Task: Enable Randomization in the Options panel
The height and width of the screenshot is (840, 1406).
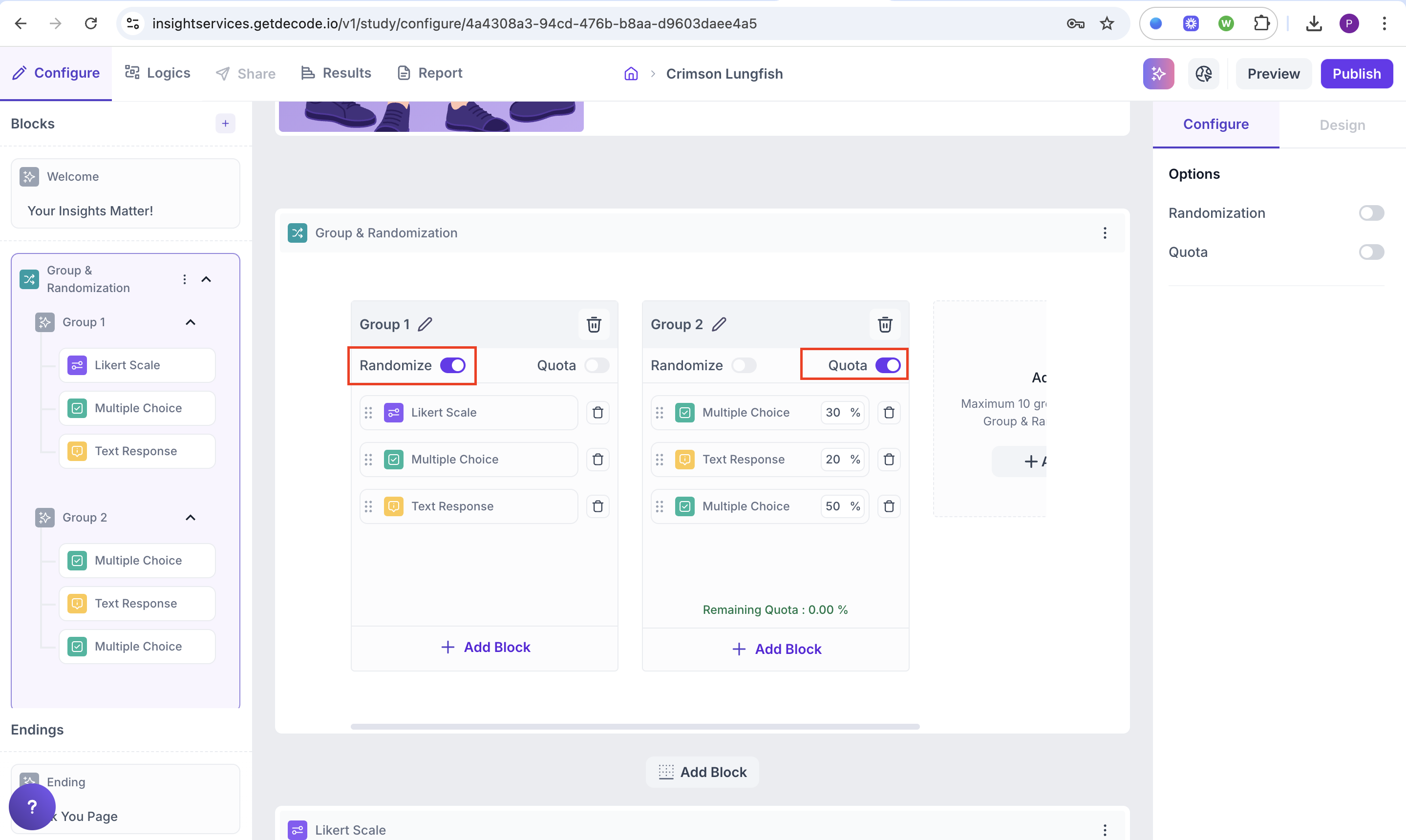Action: pos(1371,213)
